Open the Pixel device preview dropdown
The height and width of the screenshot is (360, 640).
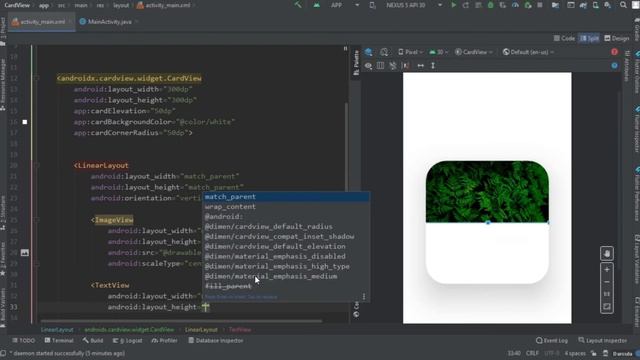coord(411,52)
